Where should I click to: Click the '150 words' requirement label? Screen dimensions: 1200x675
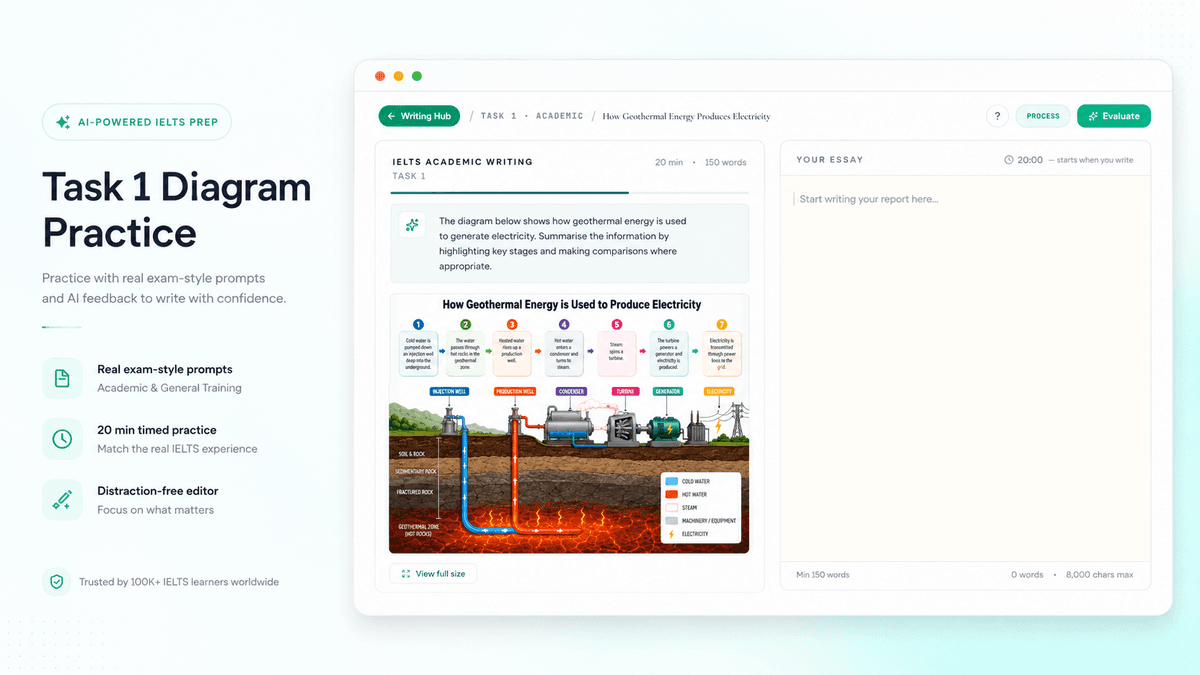(725, 162)
